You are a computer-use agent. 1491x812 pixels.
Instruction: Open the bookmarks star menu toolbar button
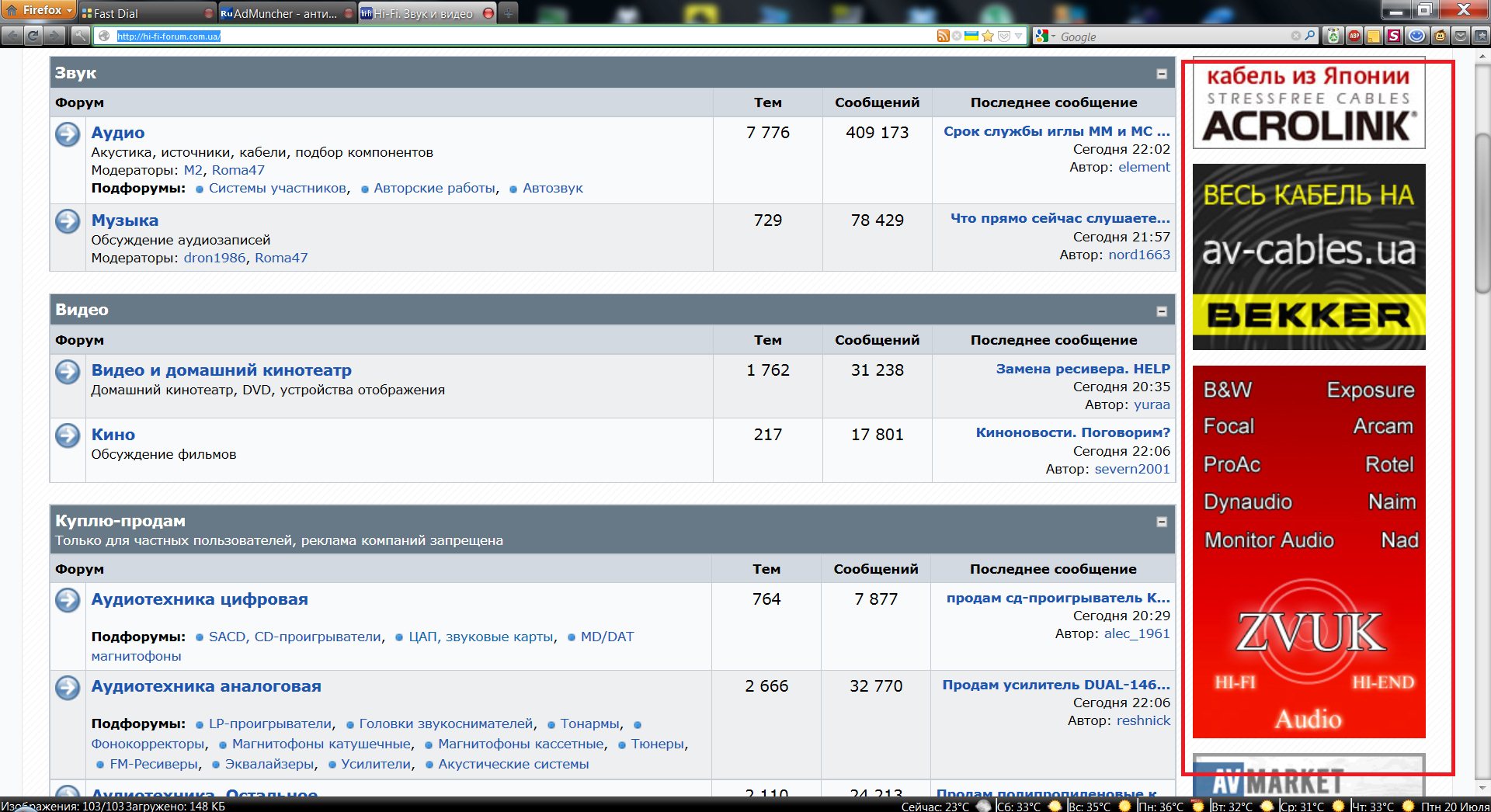tap(1480, 36)
